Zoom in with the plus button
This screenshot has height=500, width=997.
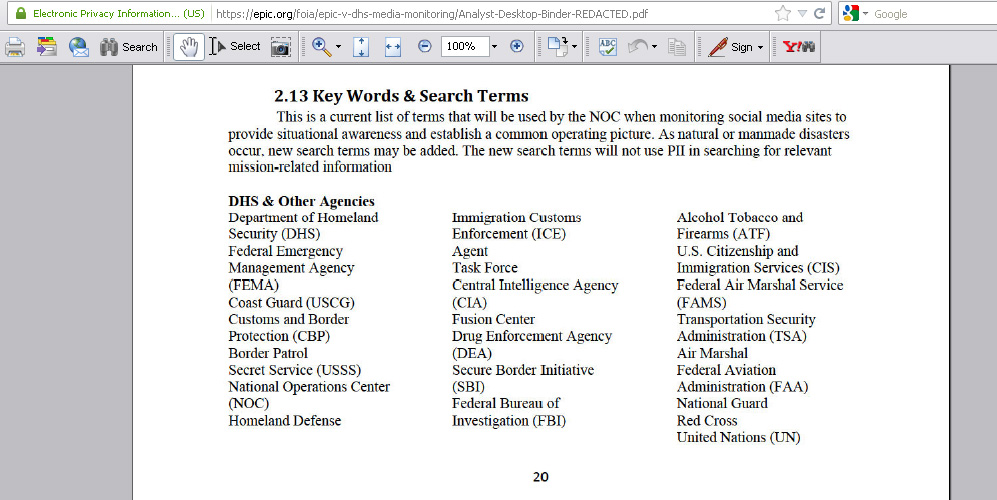point(517,46)
